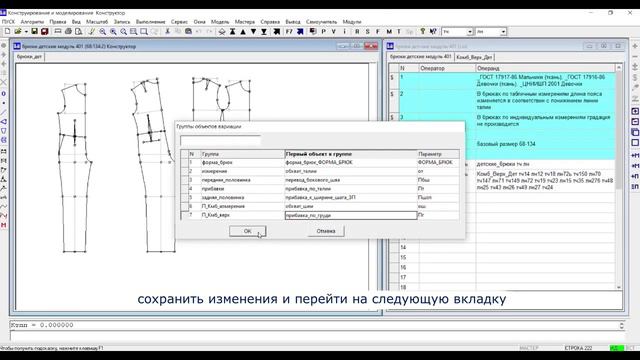Click the Операнд column header in right window
Screen dimensions: 640x360
point(545,68)
